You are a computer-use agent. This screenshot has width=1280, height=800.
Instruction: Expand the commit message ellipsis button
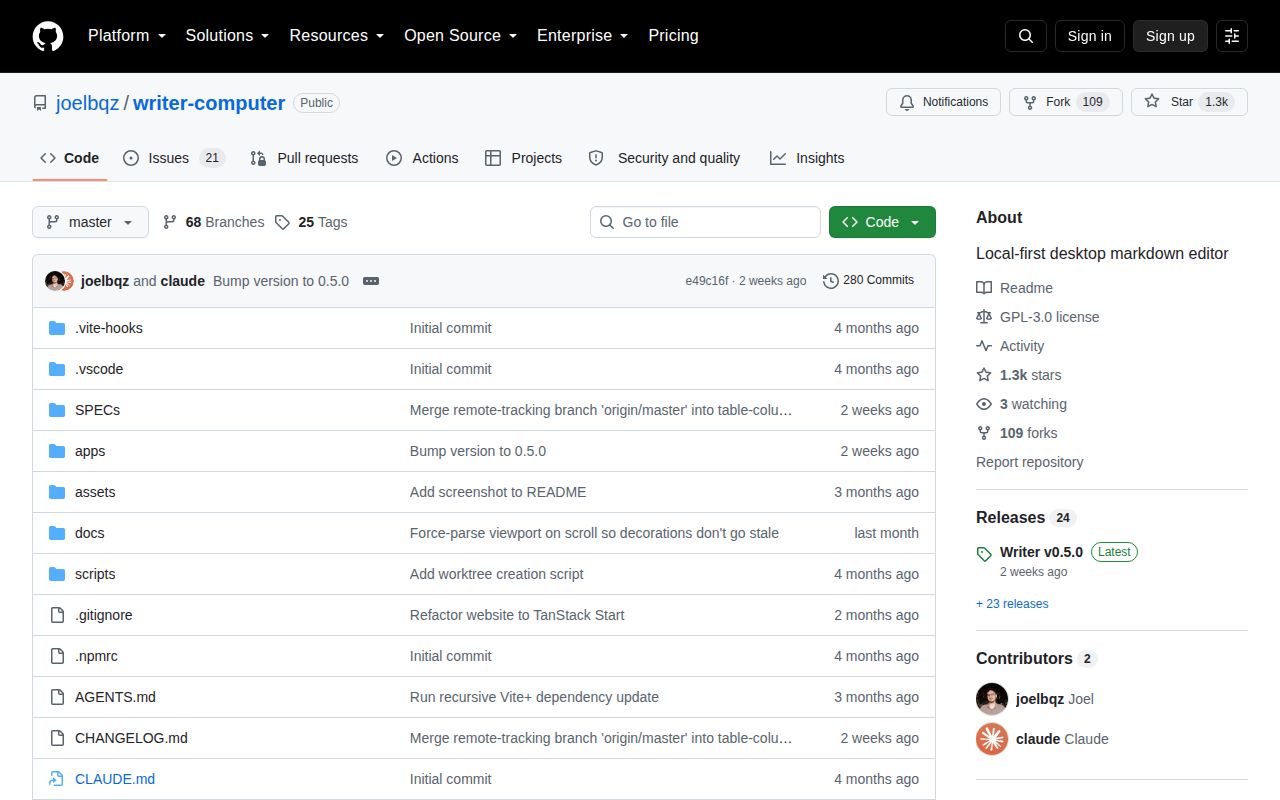(371, 281)
